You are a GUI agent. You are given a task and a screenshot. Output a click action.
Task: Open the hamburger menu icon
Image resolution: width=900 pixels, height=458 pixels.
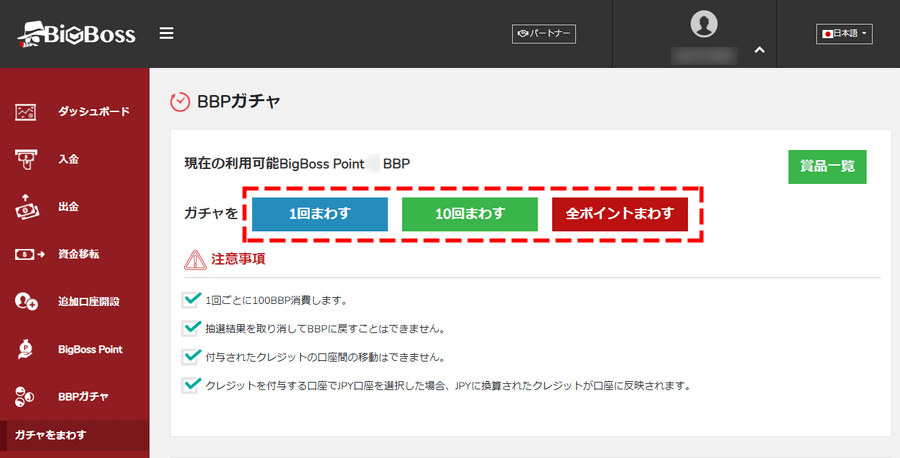[x=166, y=33]
